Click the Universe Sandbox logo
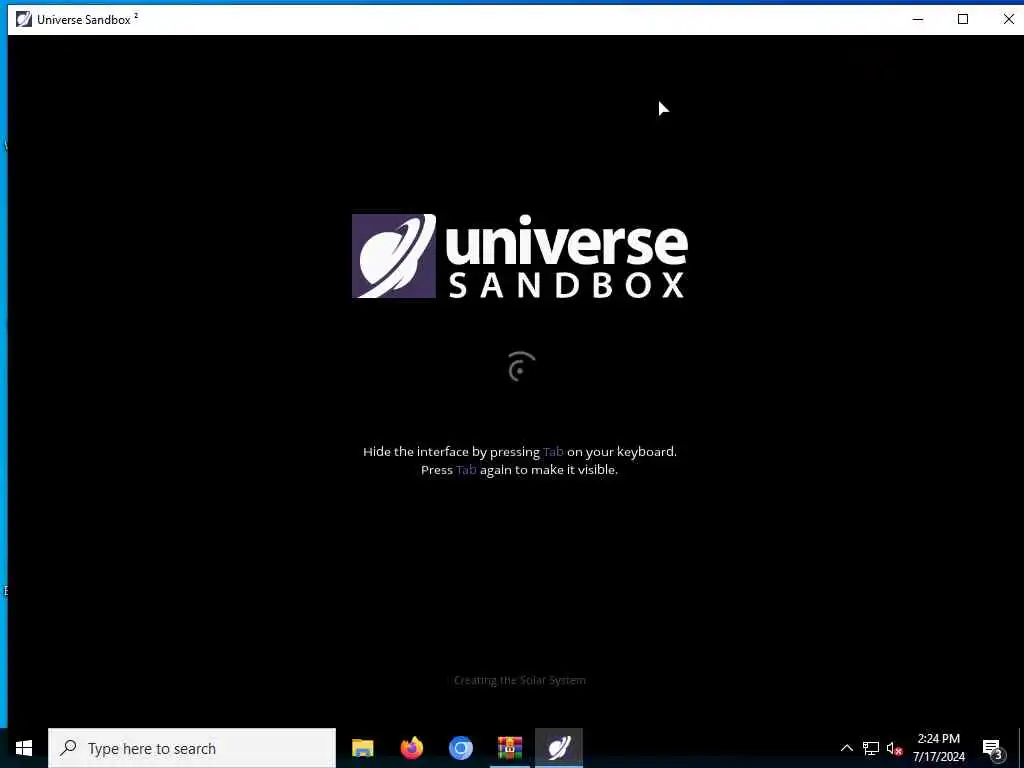 520,256
